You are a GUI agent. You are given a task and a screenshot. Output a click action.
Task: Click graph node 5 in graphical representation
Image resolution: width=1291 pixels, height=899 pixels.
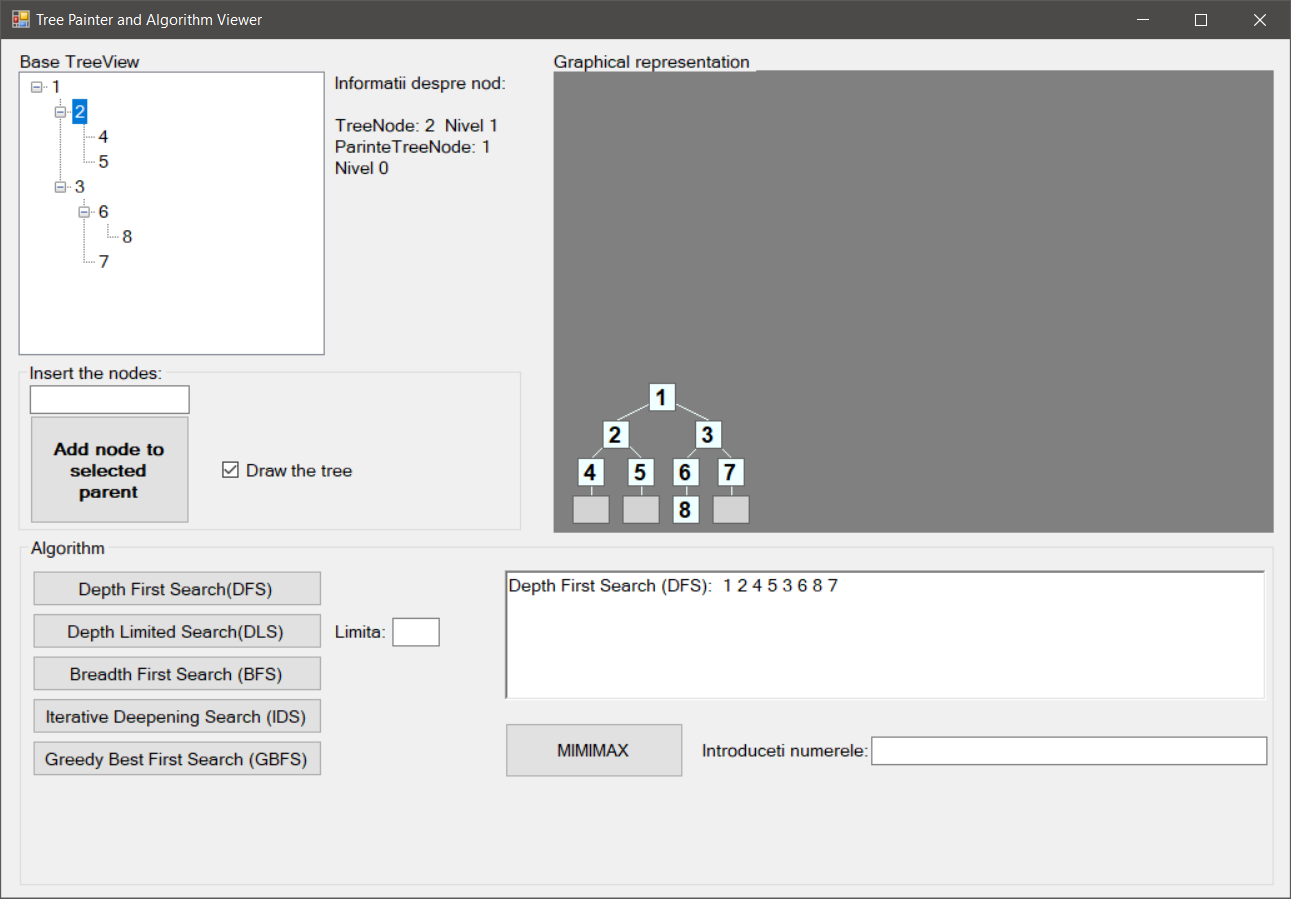pyautogui.click(x=641, y=472)
